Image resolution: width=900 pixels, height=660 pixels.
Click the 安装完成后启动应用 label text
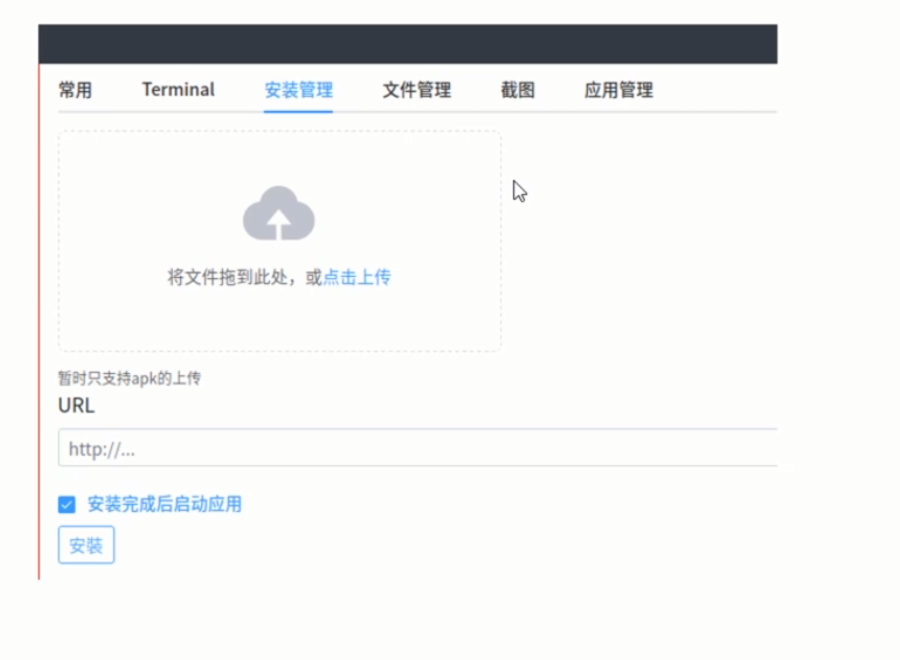[x=164, y=504]
